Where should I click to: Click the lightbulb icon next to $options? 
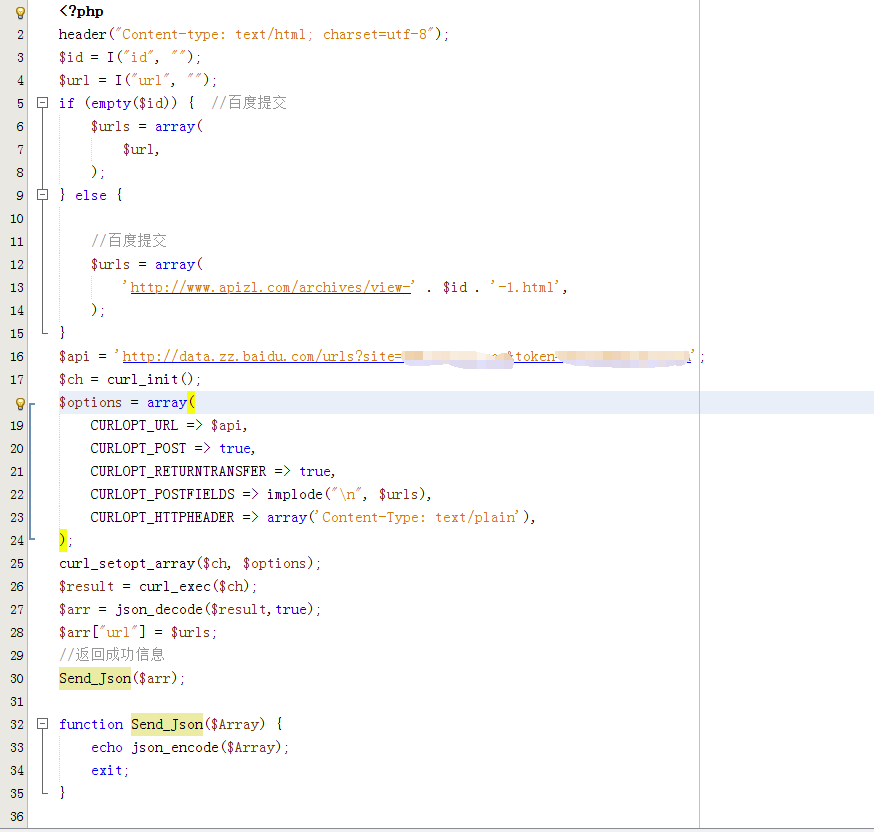20,403
